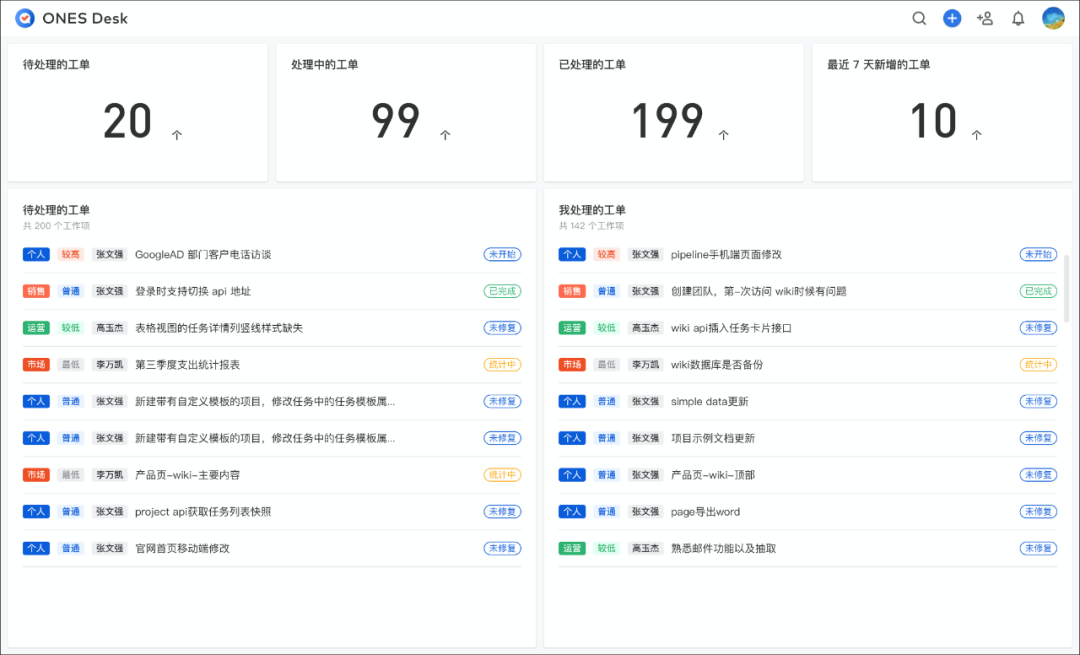Image resolution: width=1080 pixels, height=655 pixels.
Task: Open ticket pipeline手机端页面修改
Action: (727, 254)
